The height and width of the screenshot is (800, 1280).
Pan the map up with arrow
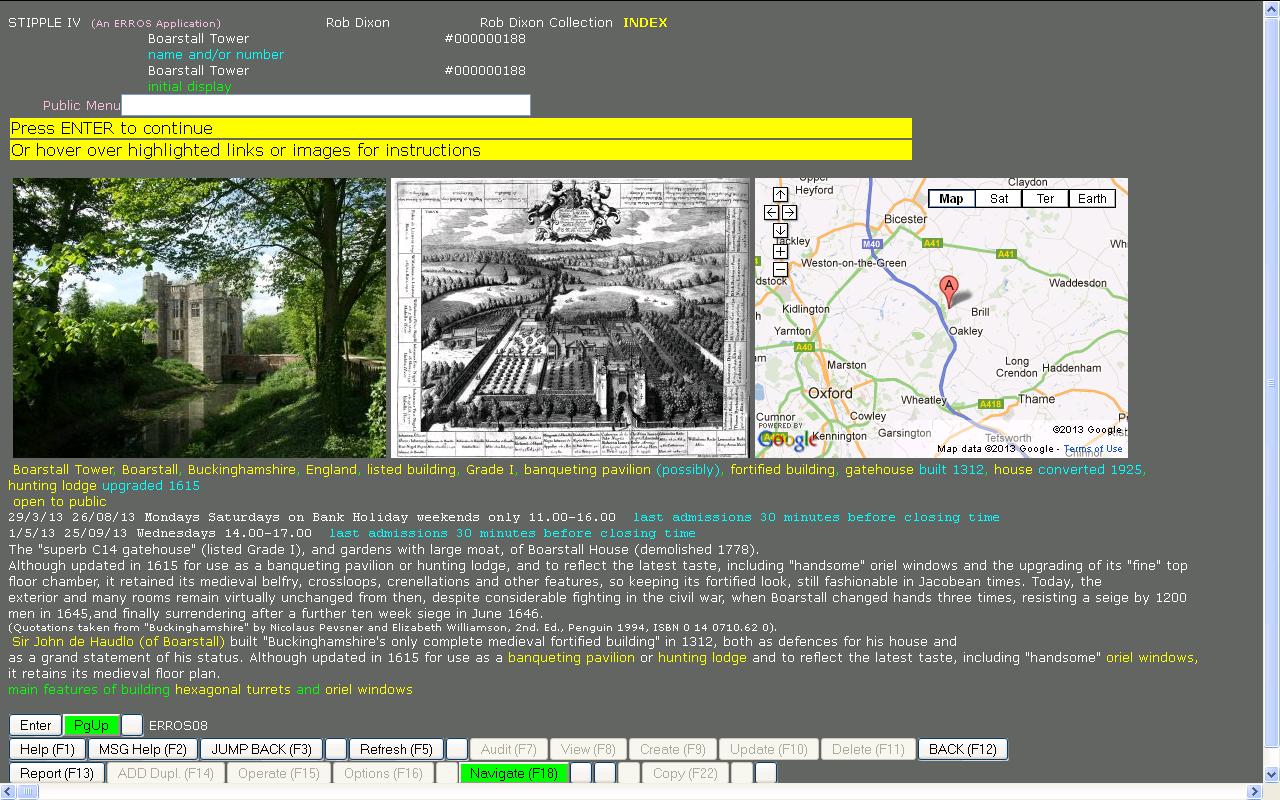[780, 194]
